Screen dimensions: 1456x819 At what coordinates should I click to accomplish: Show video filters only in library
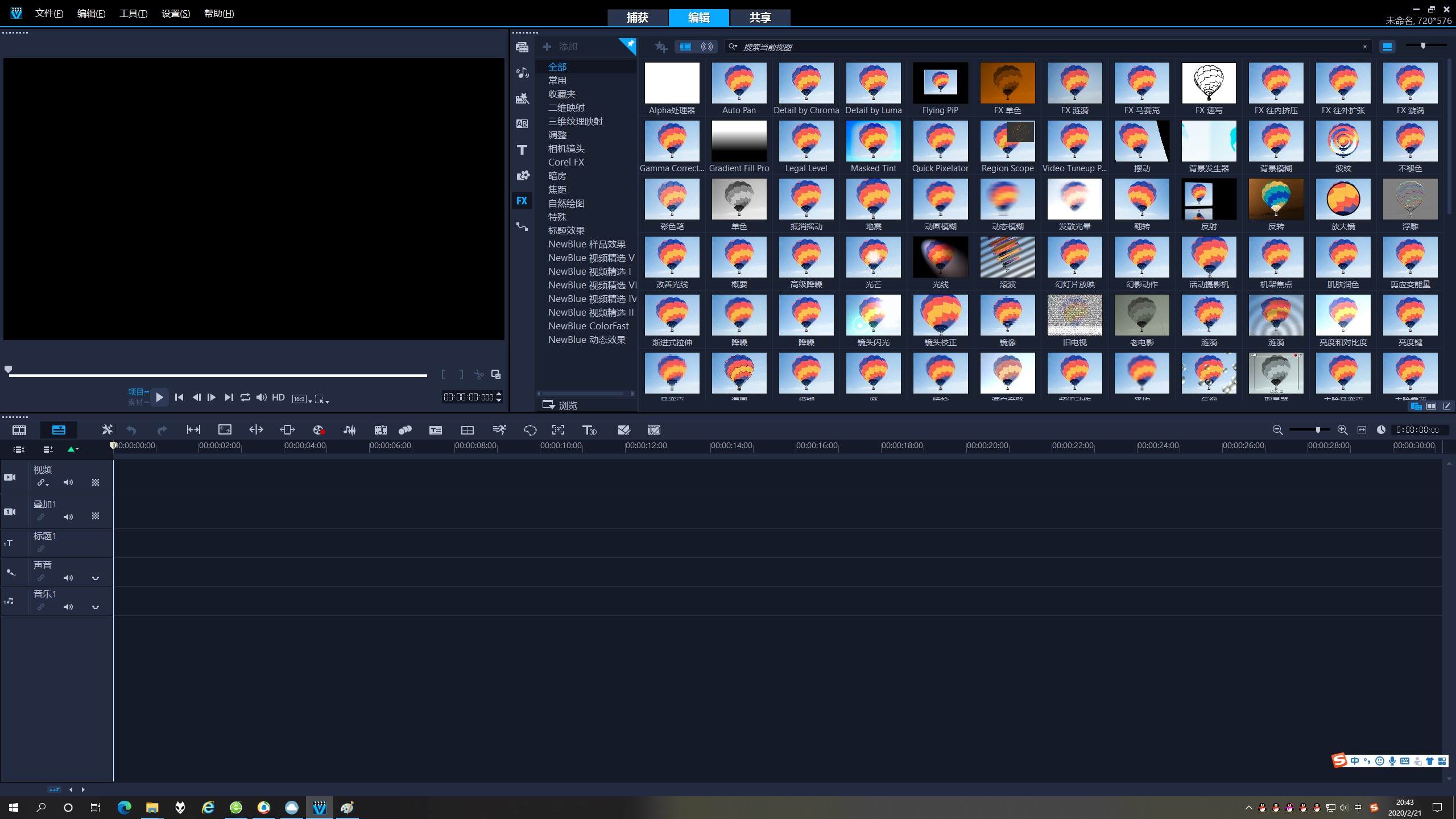tap(685, 47)
